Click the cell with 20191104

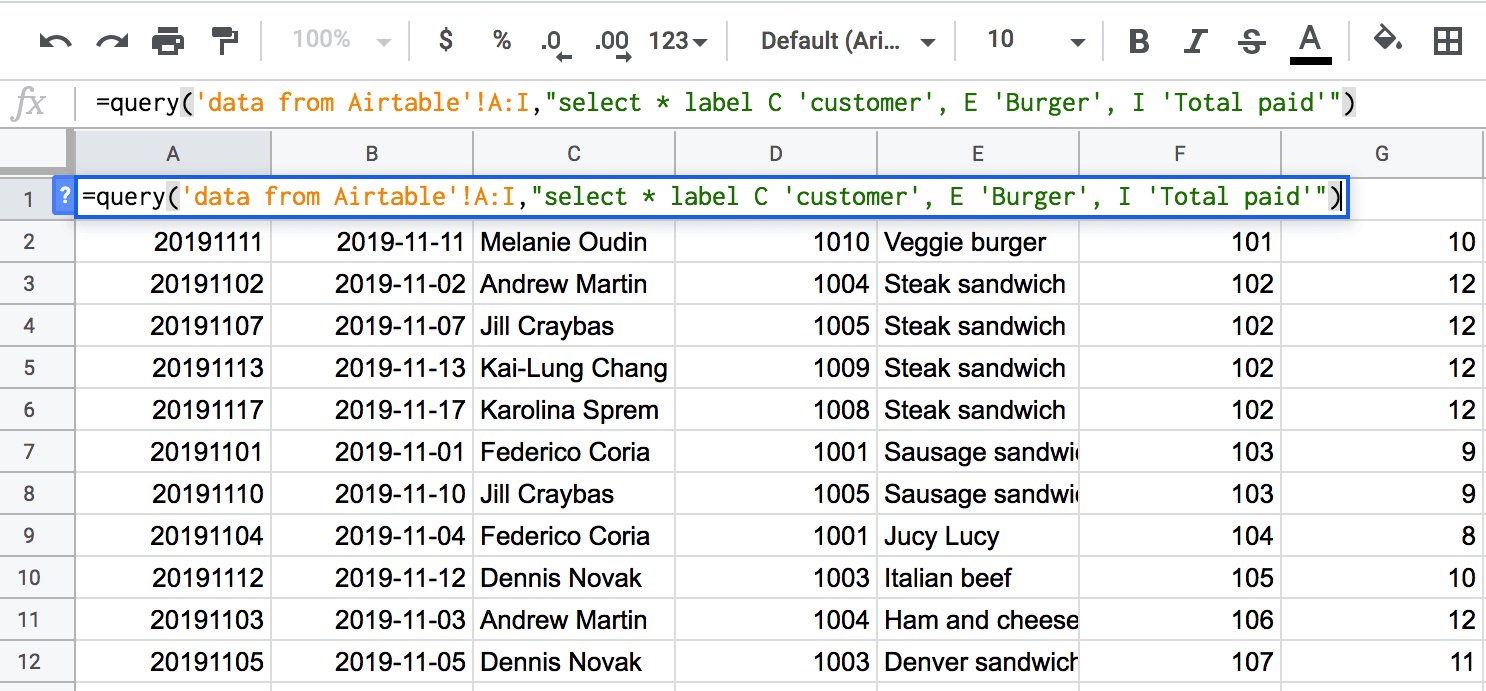[174, 536]
